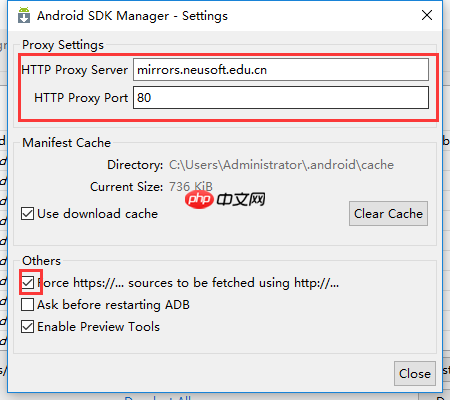Screen dimensions: 450x400
Task: Click the HTTP Proxy Server input field
Action: click(281, 70)
